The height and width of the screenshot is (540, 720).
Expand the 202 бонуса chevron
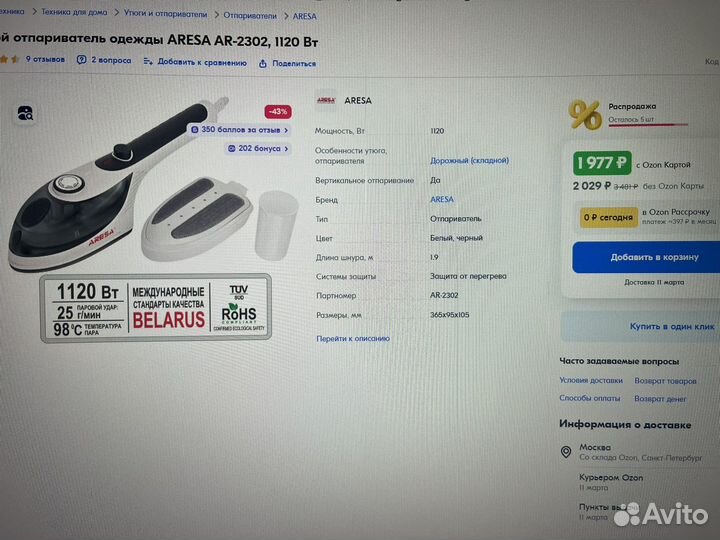coord(286,149)
